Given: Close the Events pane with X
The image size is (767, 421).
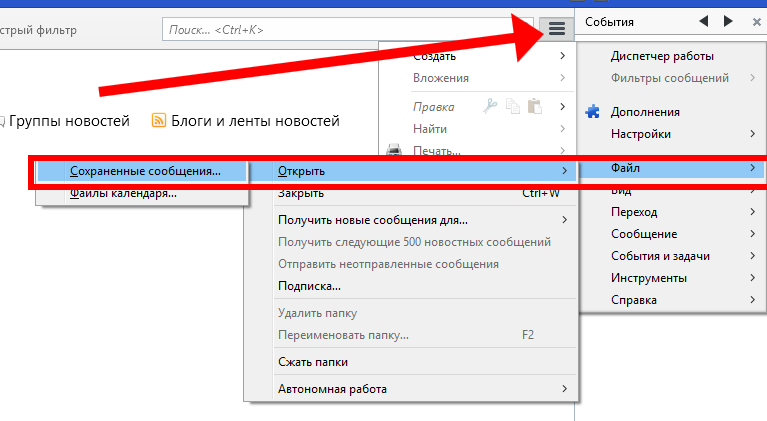Looking at the screenshot, I should (757, 21).
